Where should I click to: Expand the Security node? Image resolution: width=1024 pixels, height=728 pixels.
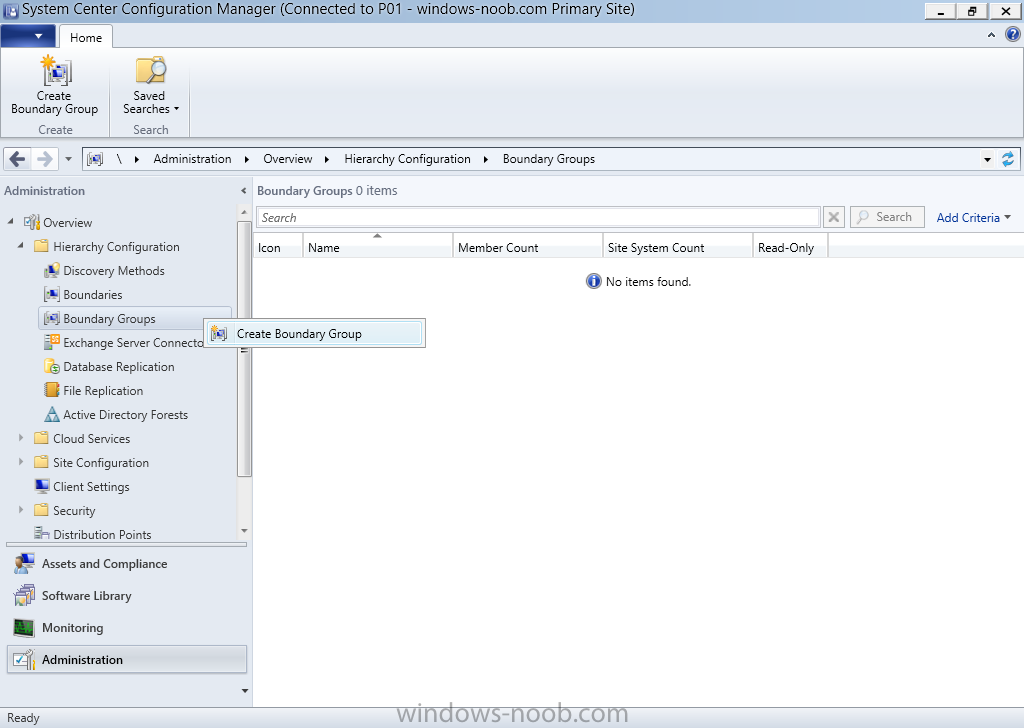pos(21,509)
